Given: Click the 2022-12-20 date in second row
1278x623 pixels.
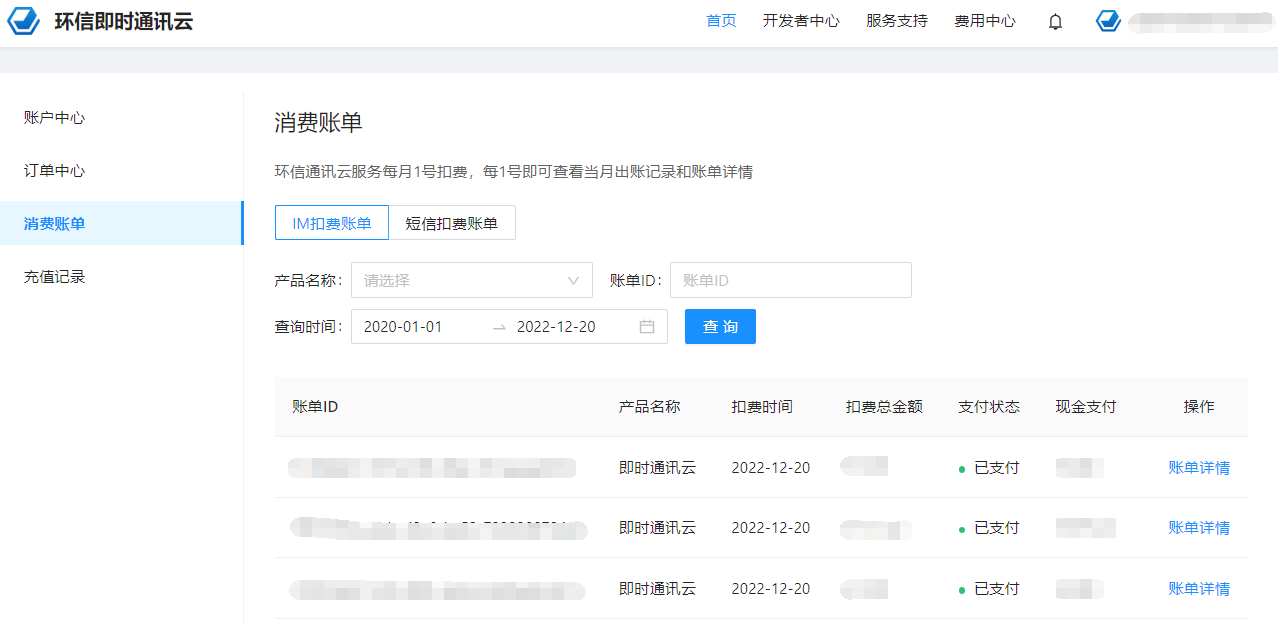Looking at the screenshot, I should click(x=771, y=528).
